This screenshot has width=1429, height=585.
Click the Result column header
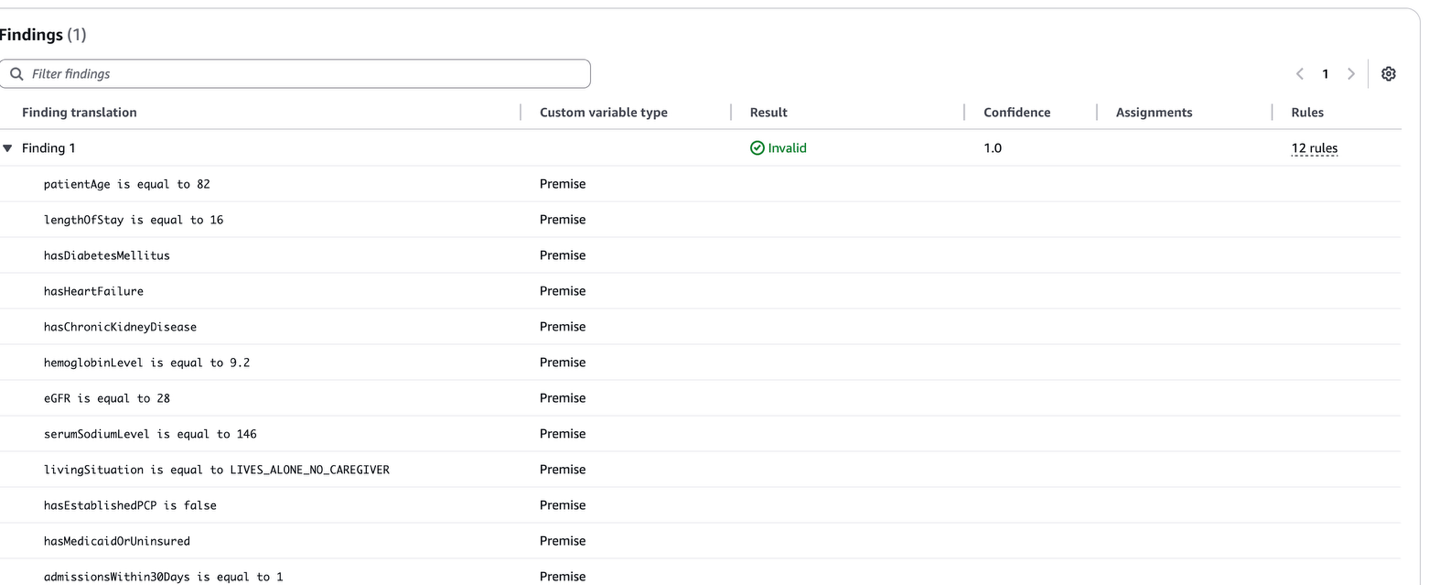(768, 112)
